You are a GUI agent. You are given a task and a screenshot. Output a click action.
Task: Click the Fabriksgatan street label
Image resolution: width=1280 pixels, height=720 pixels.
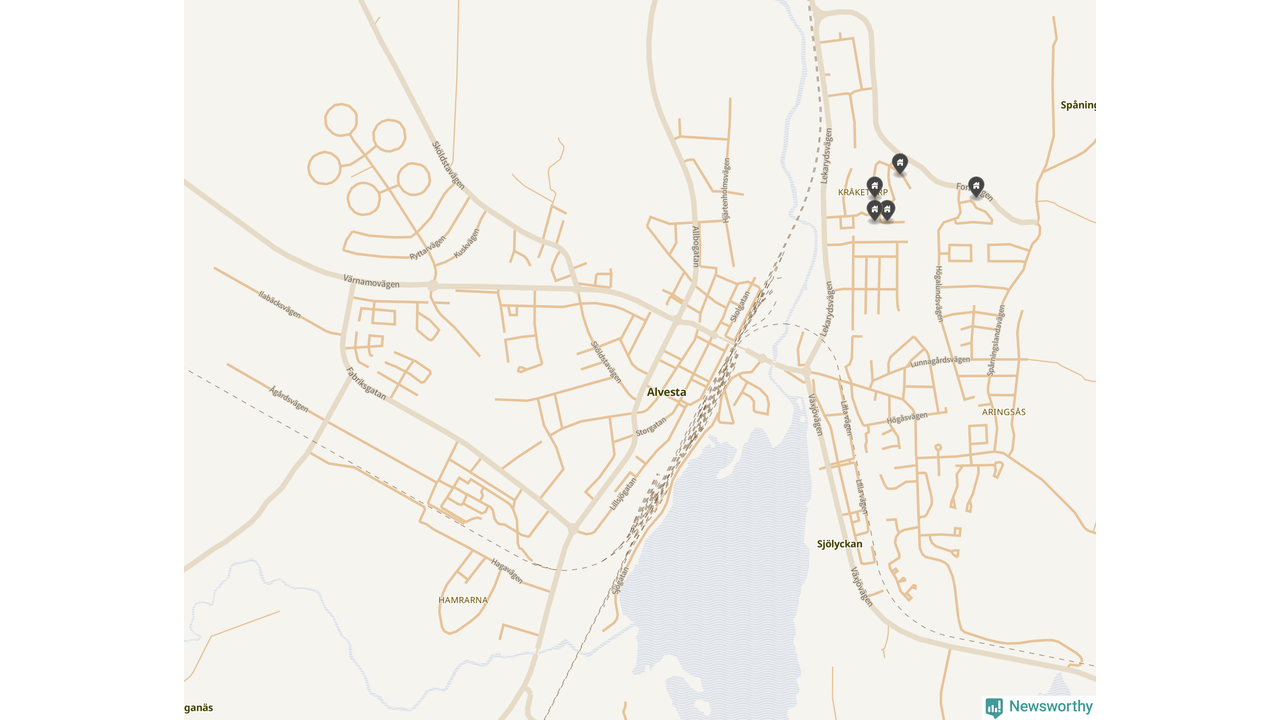point(366,384)
